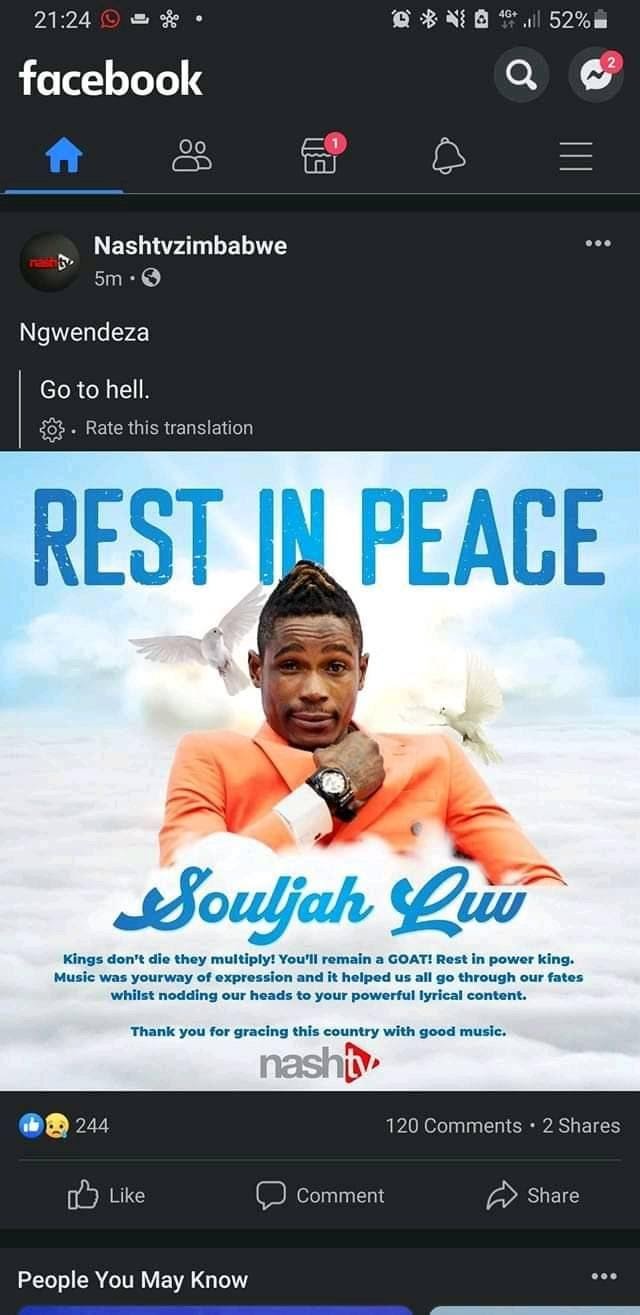Open the hamburger menu tab
The height and width of the screenshot is (1315, 640).
576,156
